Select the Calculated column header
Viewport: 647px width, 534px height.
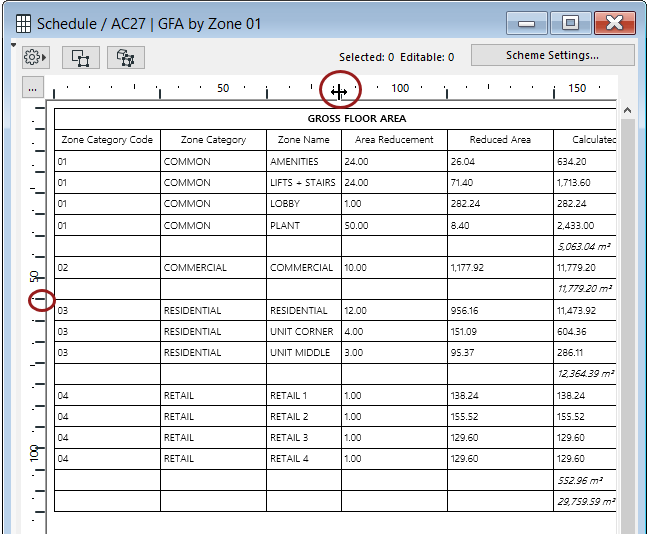[585, 140]
